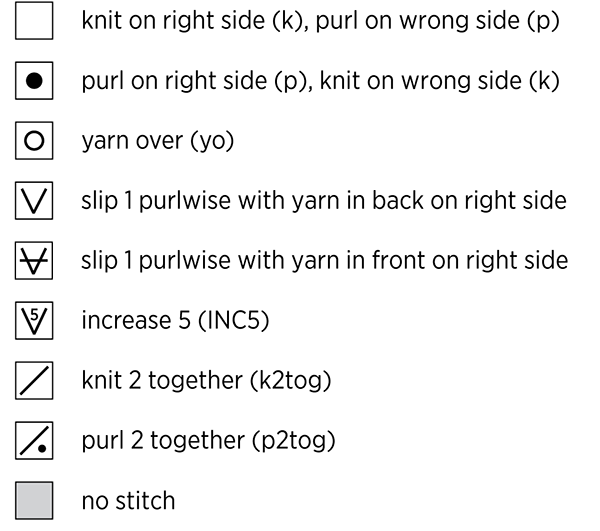Select the crossed V slip symbol
The height and width of the screenshot is (531, 600).
[34, 261]
